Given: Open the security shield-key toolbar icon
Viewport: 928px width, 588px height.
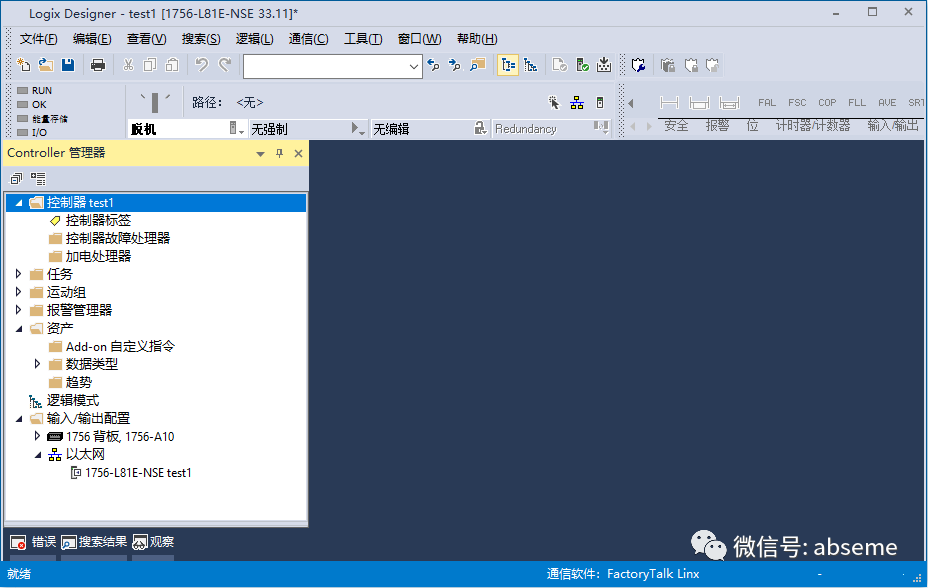Looking at the screenshot, I should pyautogui.click(x=638, y=65).
